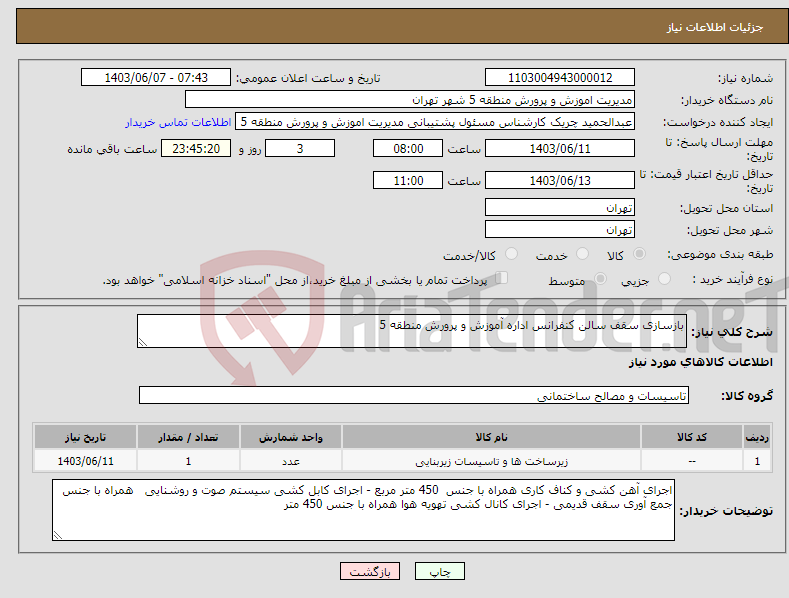Click the row number cell 1
The height and width of the screenshot is (598, 789).
(757, 461)
